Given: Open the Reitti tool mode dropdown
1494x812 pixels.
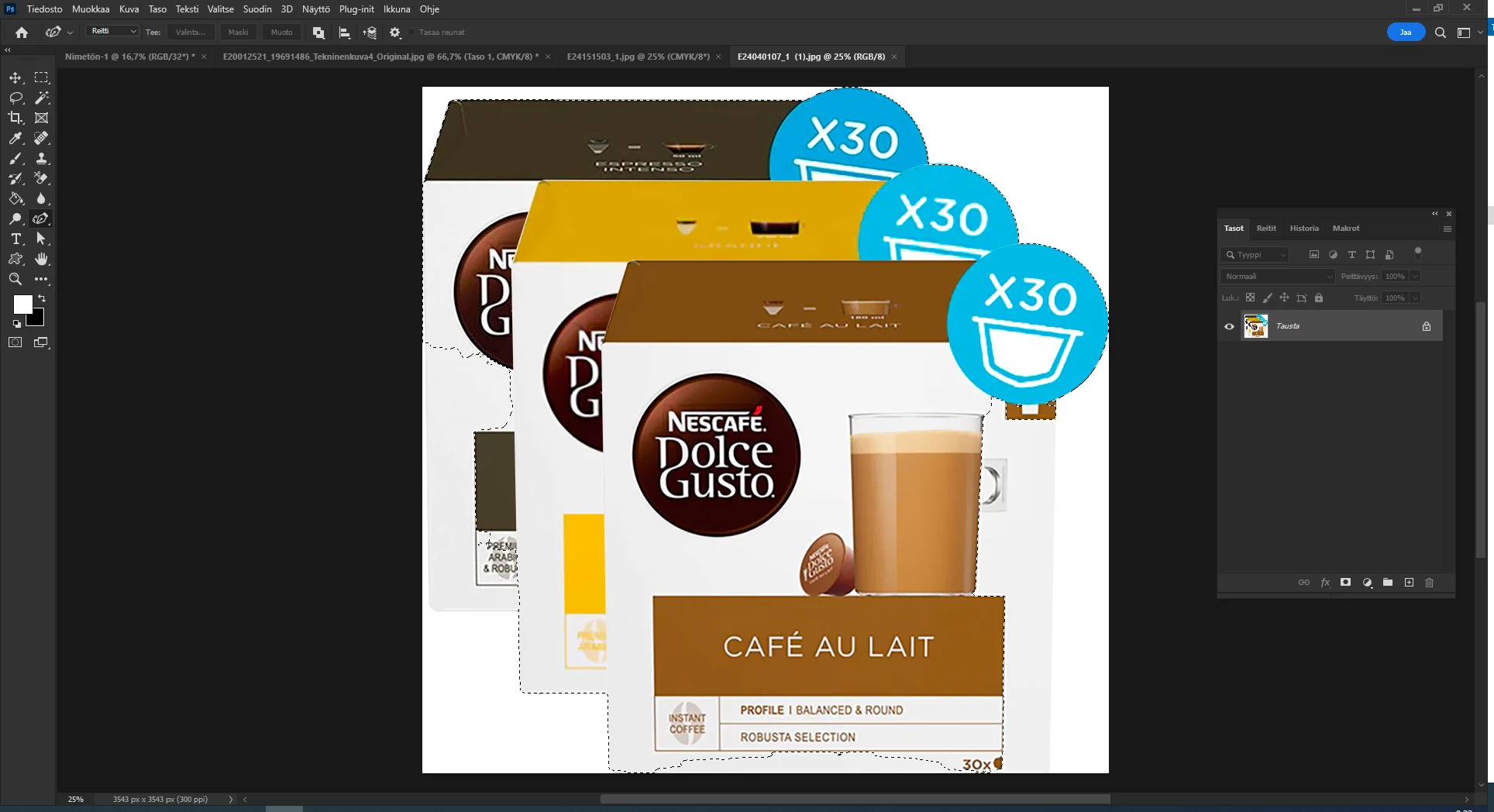Looking at the screenshot, I should pyautogui.click(x=112, y=31).
